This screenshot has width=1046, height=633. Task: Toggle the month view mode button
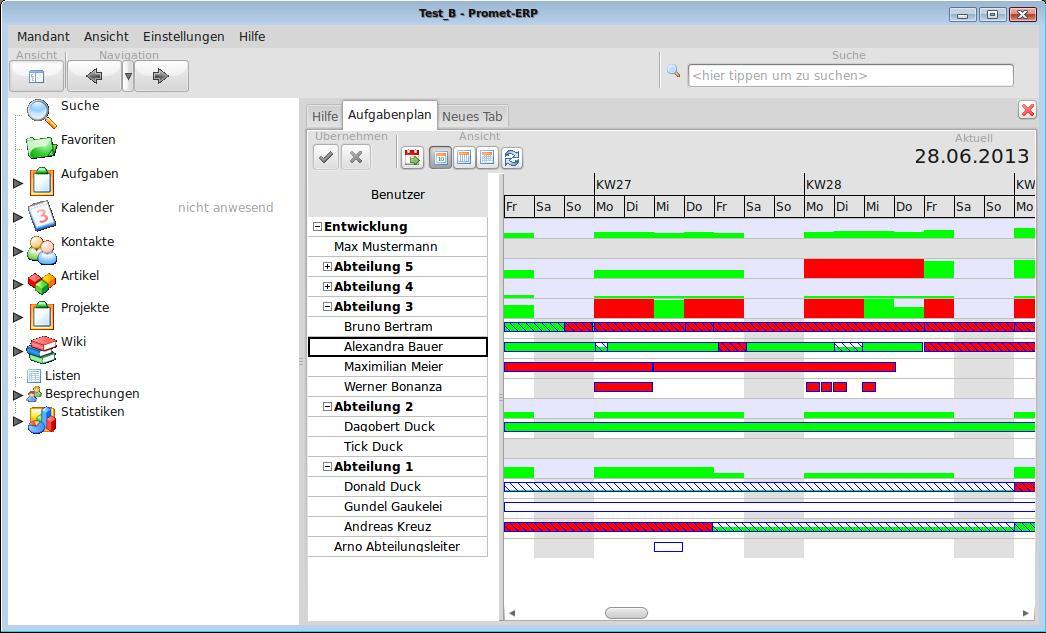click(488, 157)
